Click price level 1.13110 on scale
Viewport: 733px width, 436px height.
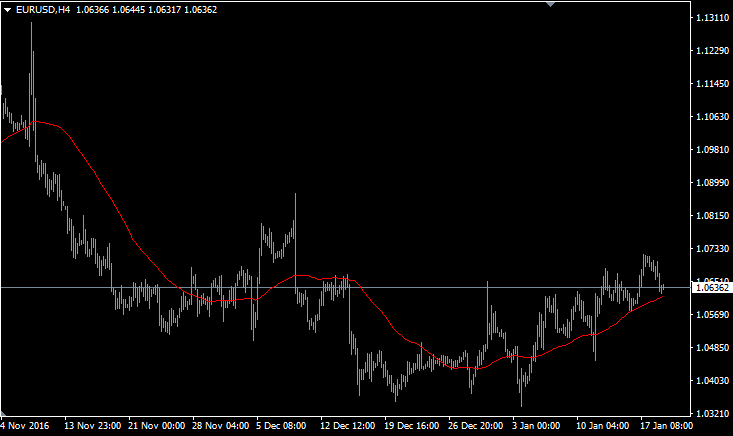(x=712, y=18)
